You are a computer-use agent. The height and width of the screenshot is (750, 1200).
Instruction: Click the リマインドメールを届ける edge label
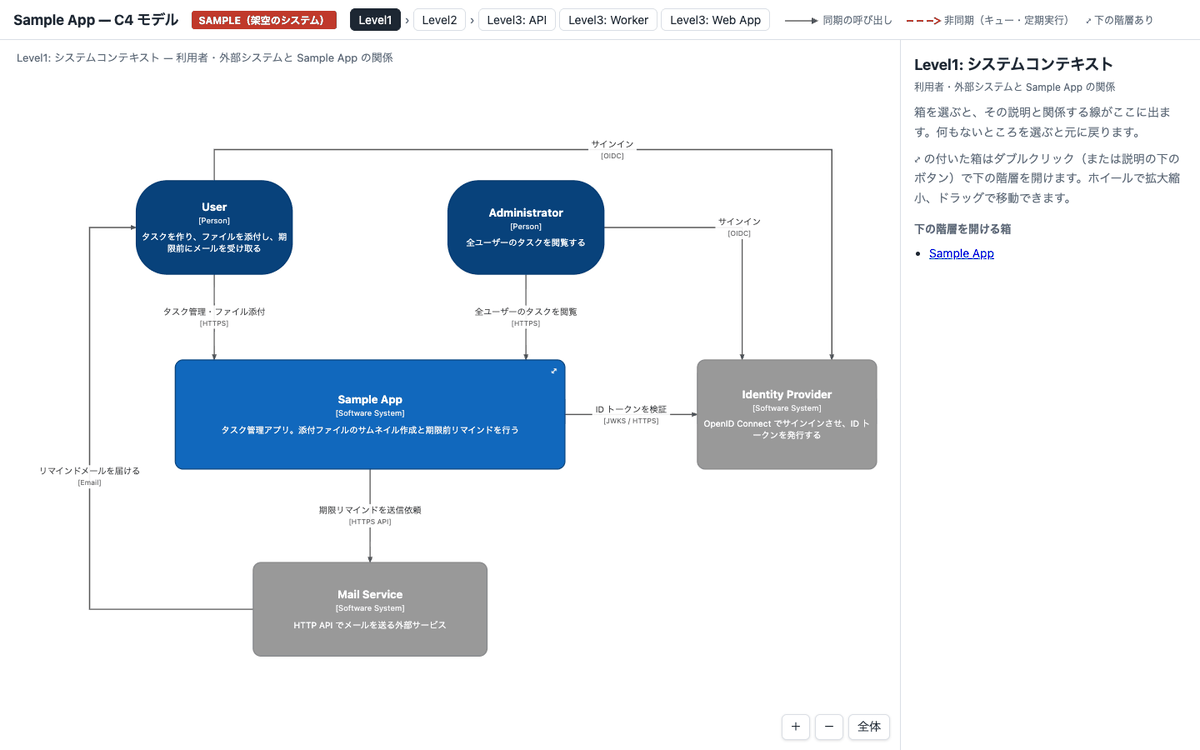90,470
